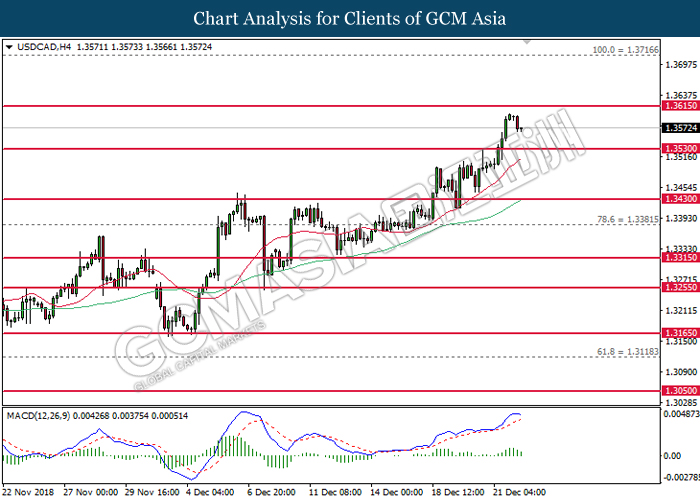This screenshot has width=700, height=500.
Task: Click Fibonacci label 78.6 = 1.33815
Action: coord(628,219)
